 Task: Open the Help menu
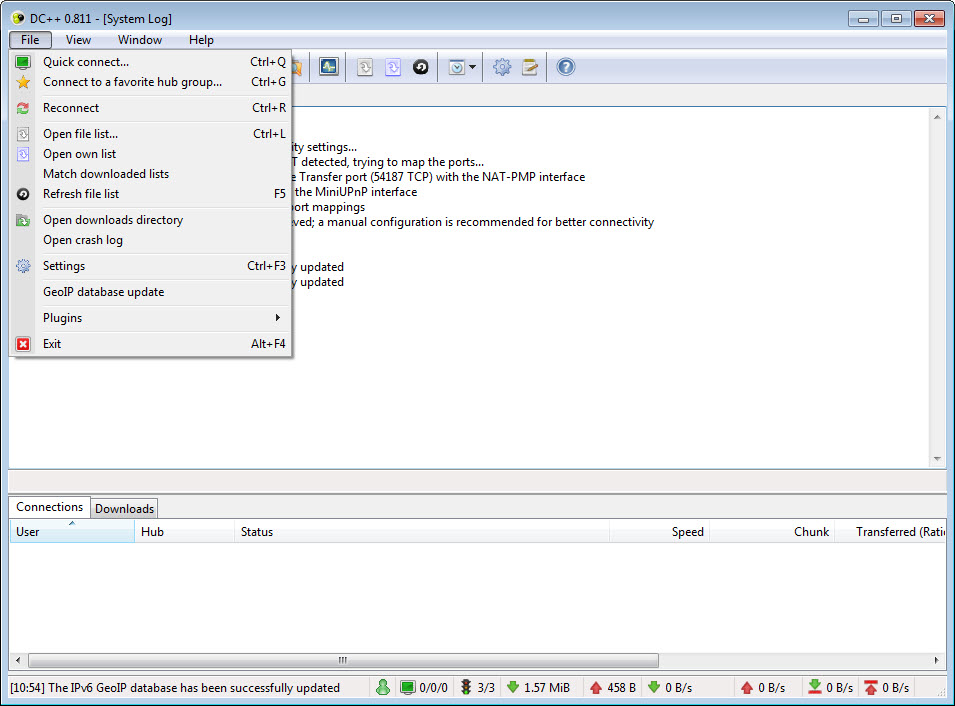click(201, 40)
